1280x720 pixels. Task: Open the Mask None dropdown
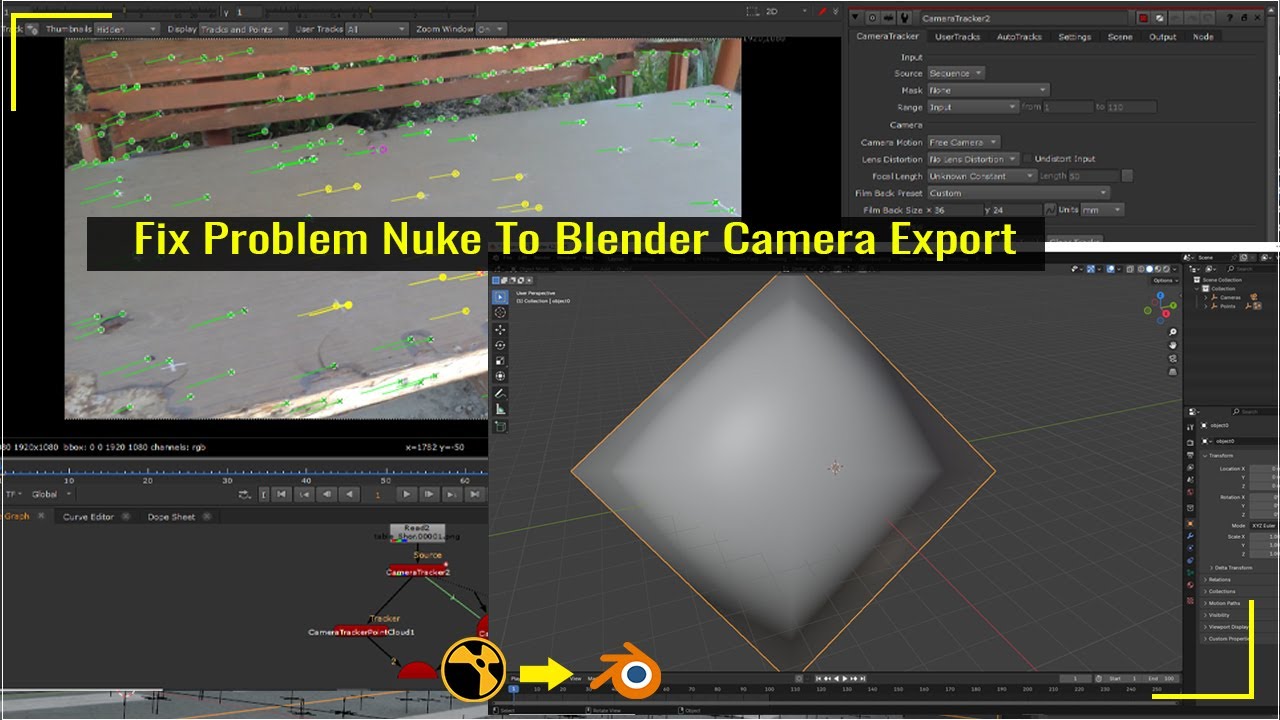[x=988, y=90]
